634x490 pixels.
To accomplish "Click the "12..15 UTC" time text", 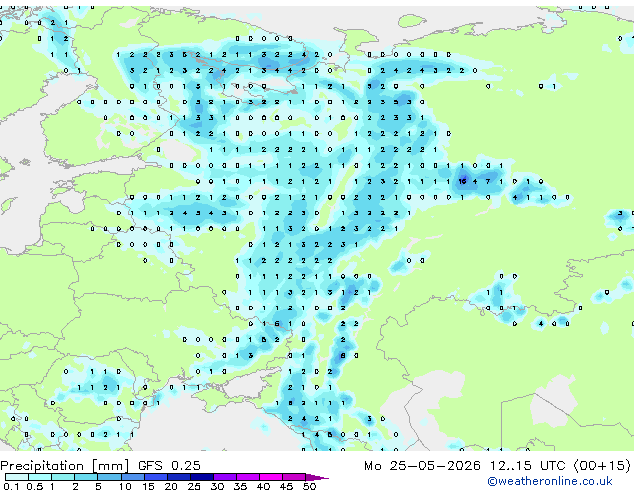I will point(527,466).
